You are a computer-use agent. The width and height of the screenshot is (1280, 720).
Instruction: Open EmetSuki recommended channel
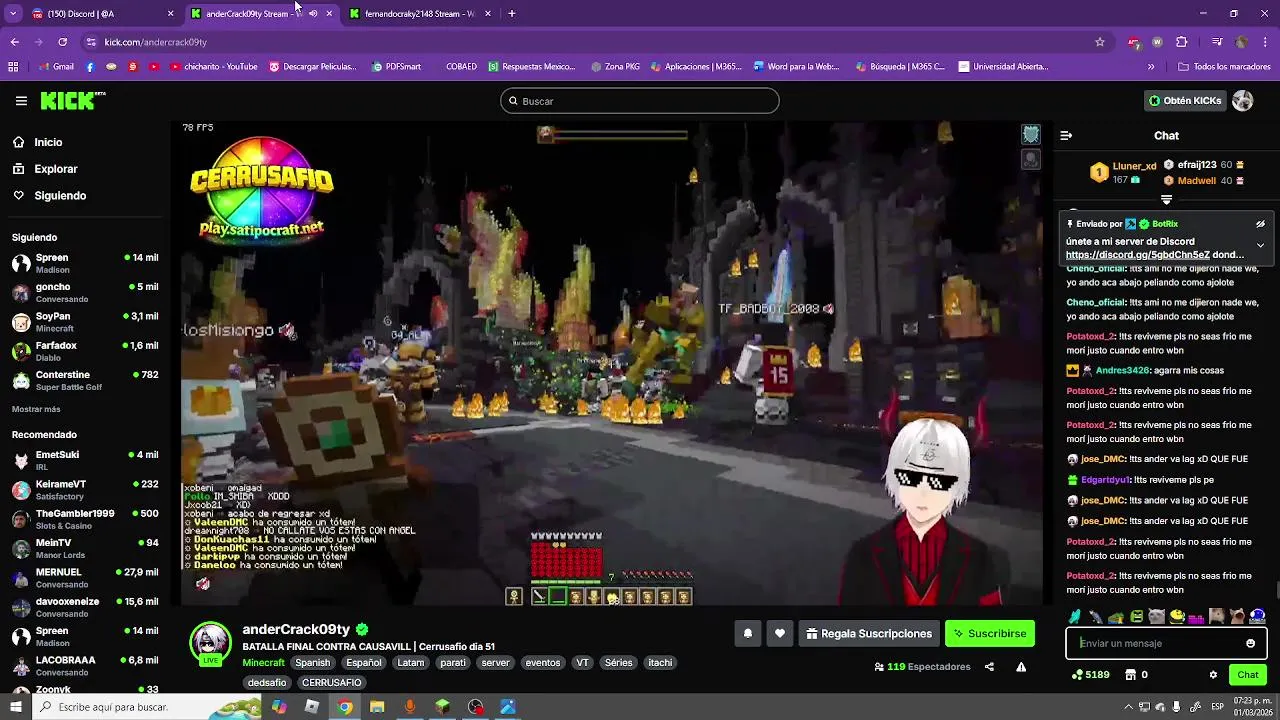click(x=85, y=460)
